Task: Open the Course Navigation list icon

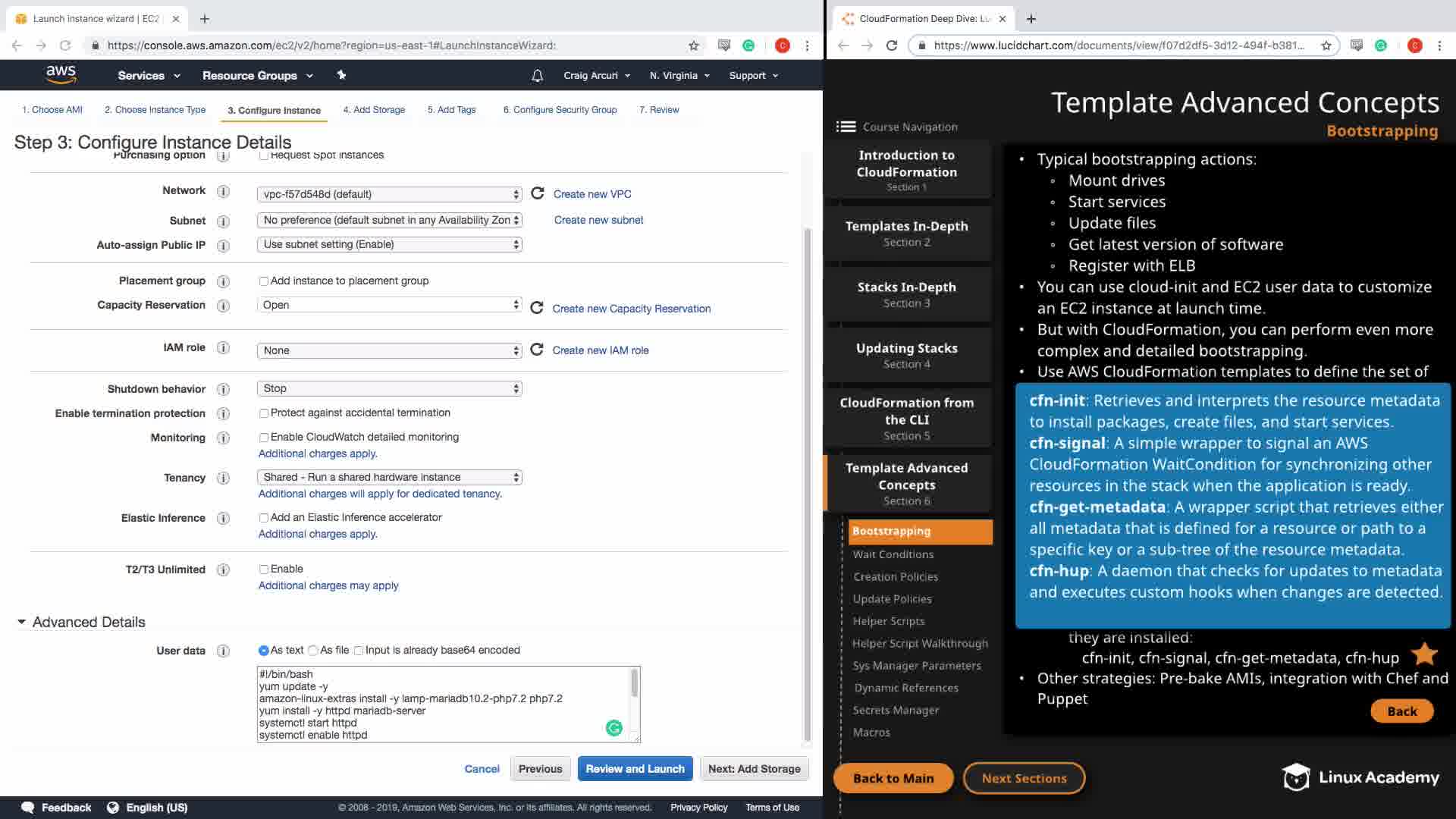Action: [x=846, y=127]
